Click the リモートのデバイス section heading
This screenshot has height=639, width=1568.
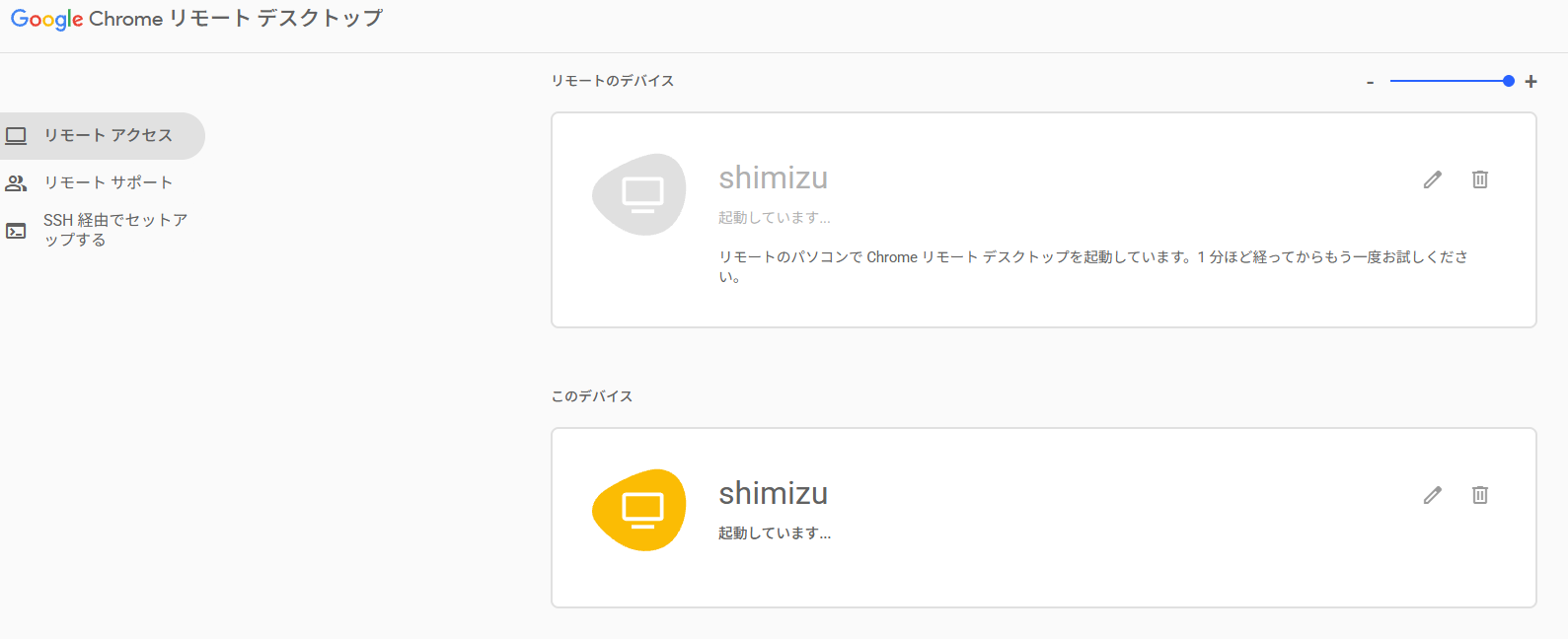[x=613, y=81]
